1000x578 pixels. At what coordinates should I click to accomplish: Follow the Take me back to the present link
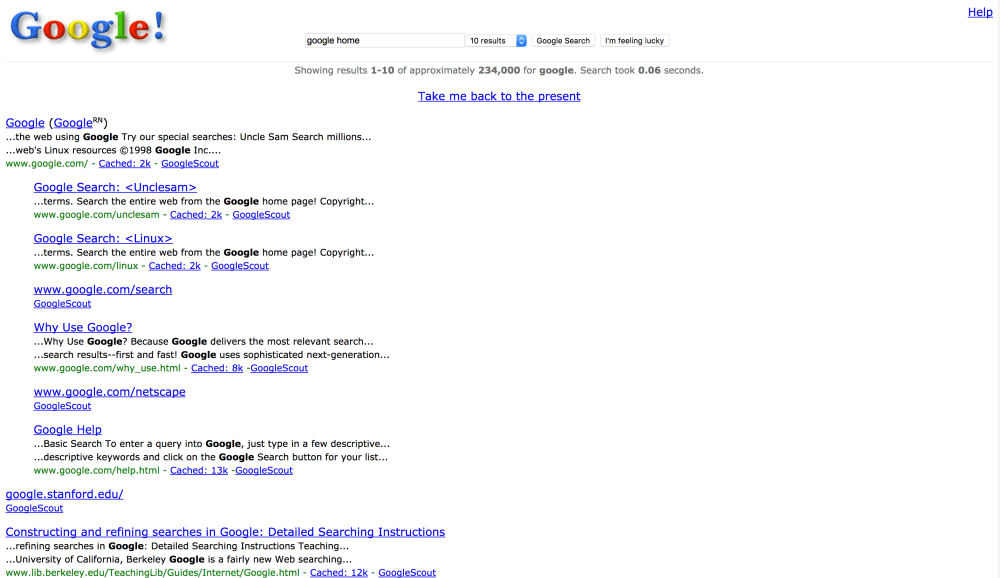point(499,96)
